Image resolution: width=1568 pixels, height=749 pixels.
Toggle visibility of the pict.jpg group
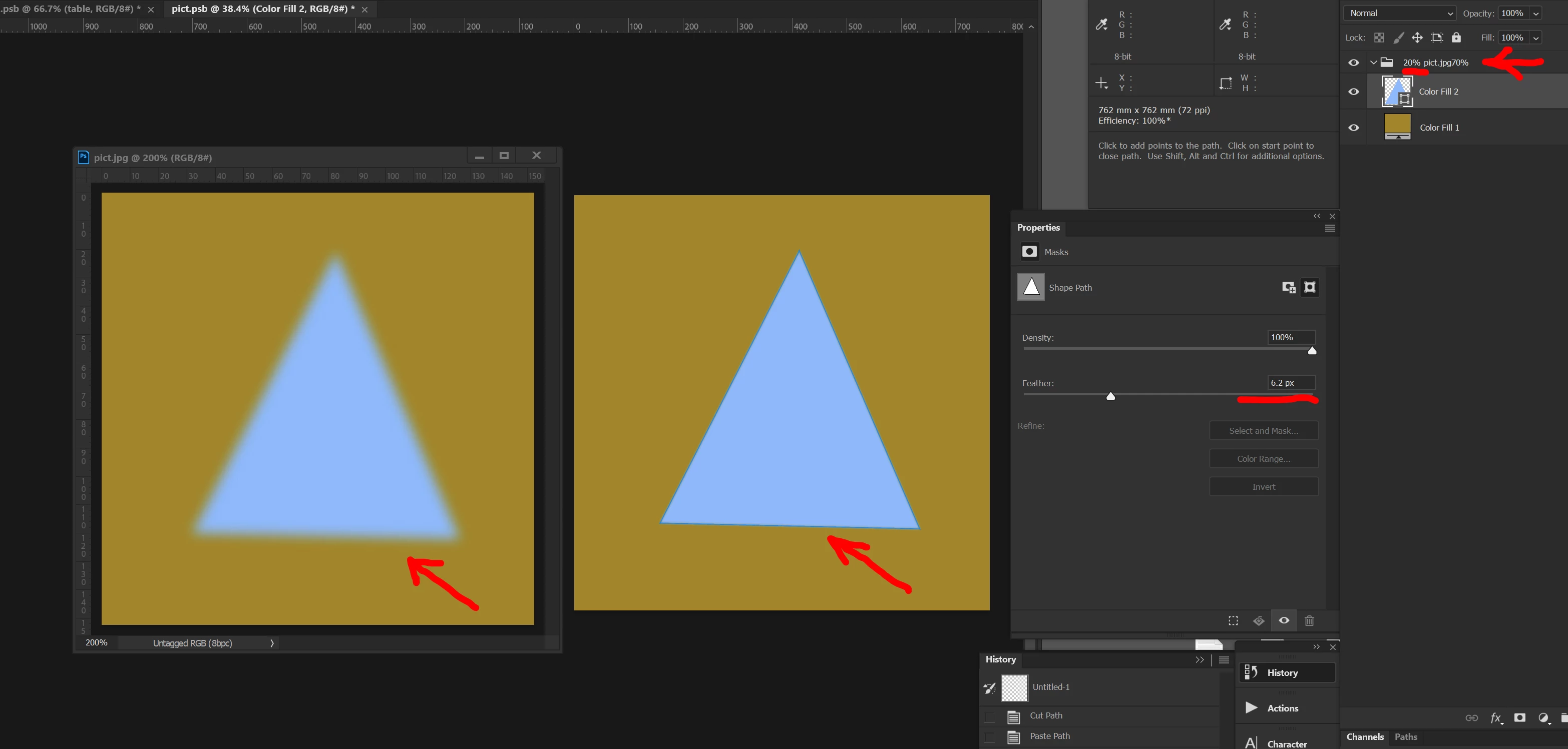[1354, 63]
